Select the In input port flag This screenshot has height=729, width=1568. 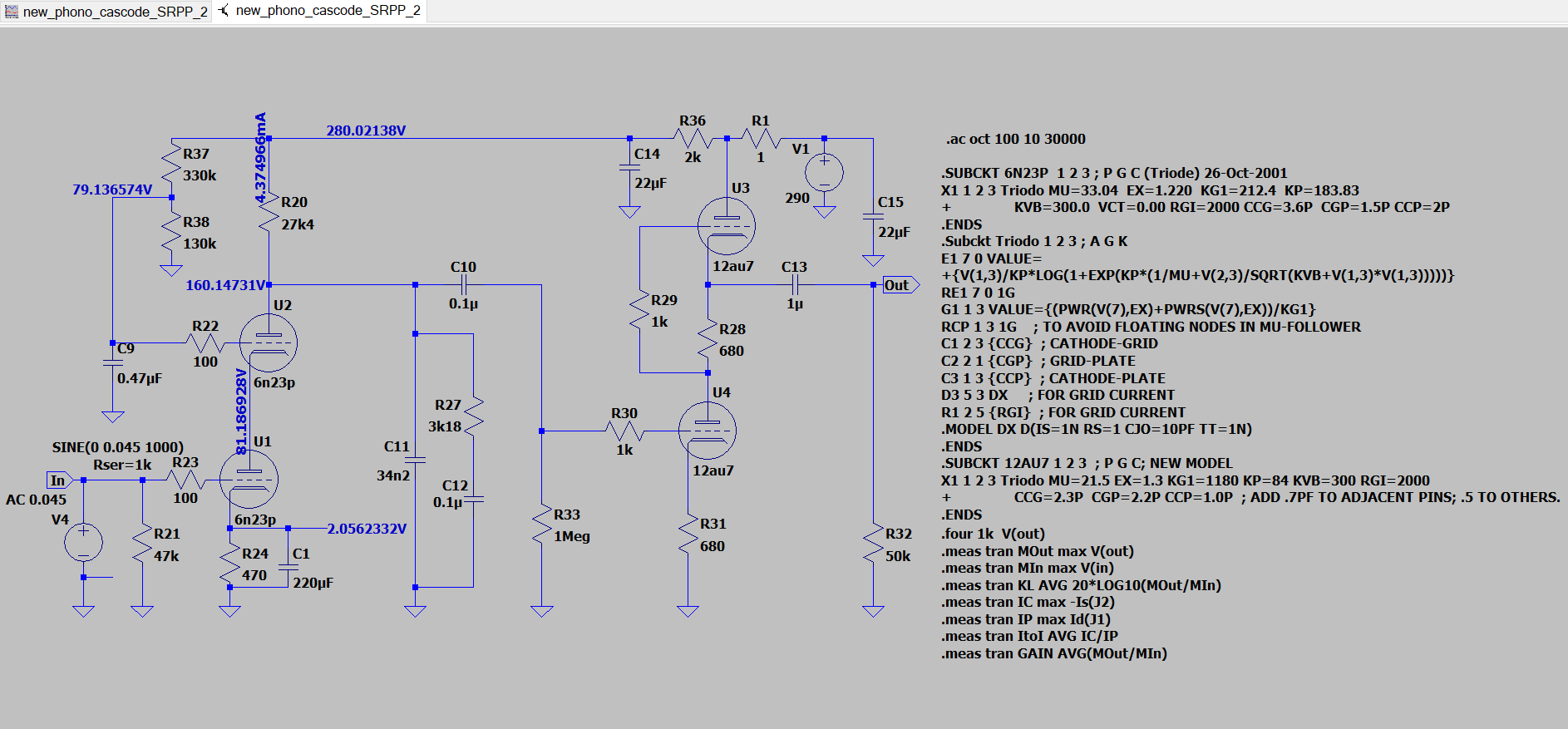[58, 480]
